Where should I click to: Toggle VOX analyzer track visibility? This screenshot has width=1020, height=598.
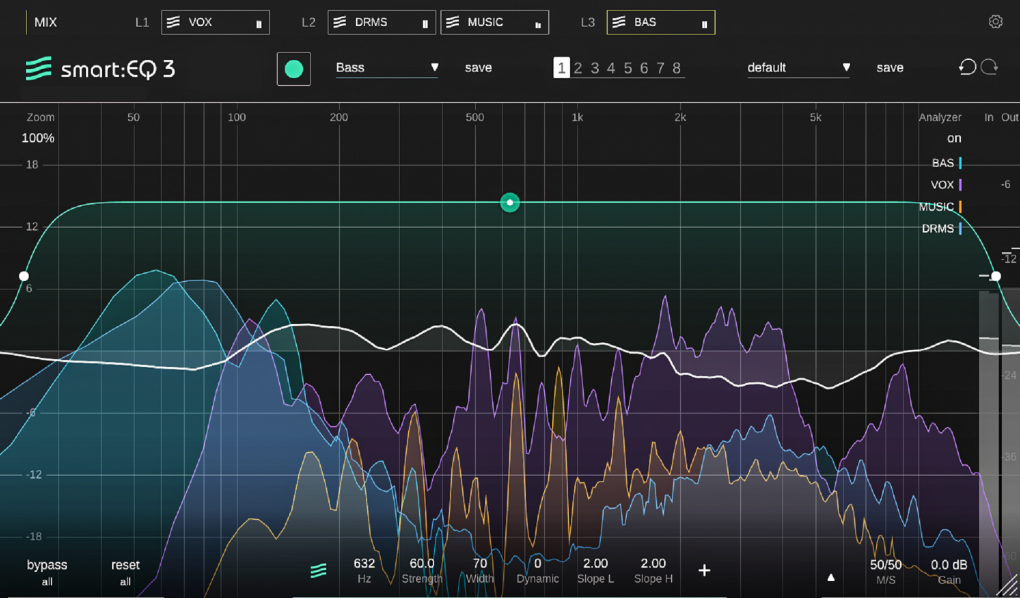(x=946, y=185)
